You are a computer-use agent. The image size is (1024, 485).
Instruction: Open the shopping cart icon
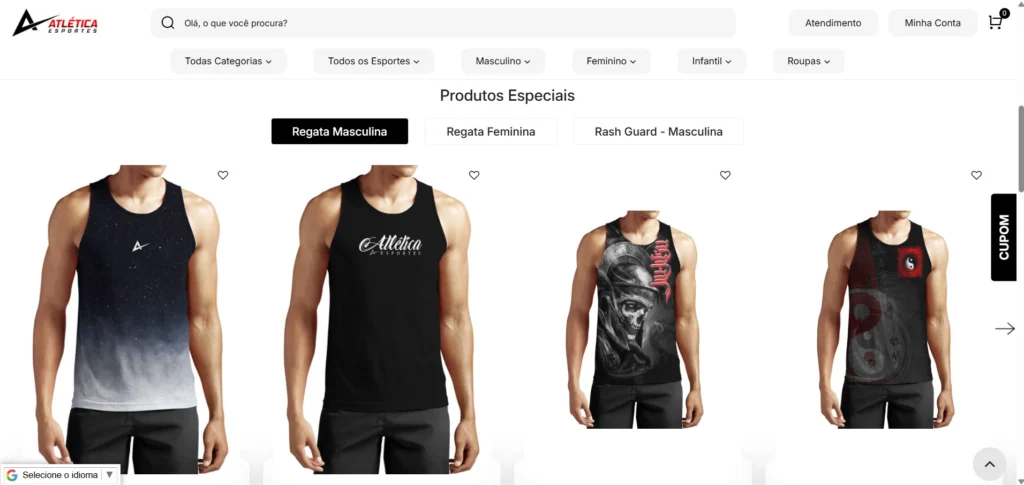pyautogui.click(x=997, y=22)
